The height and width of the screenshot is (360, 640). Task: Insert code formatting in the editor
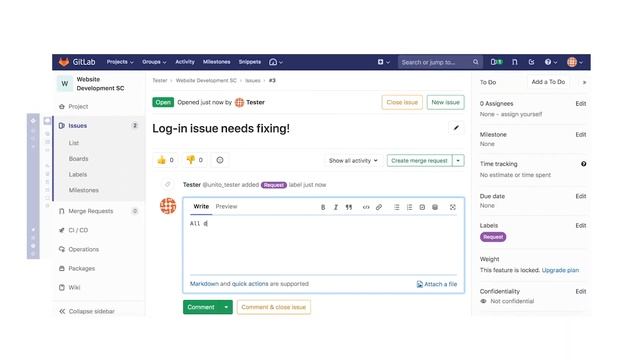[366, 207]
